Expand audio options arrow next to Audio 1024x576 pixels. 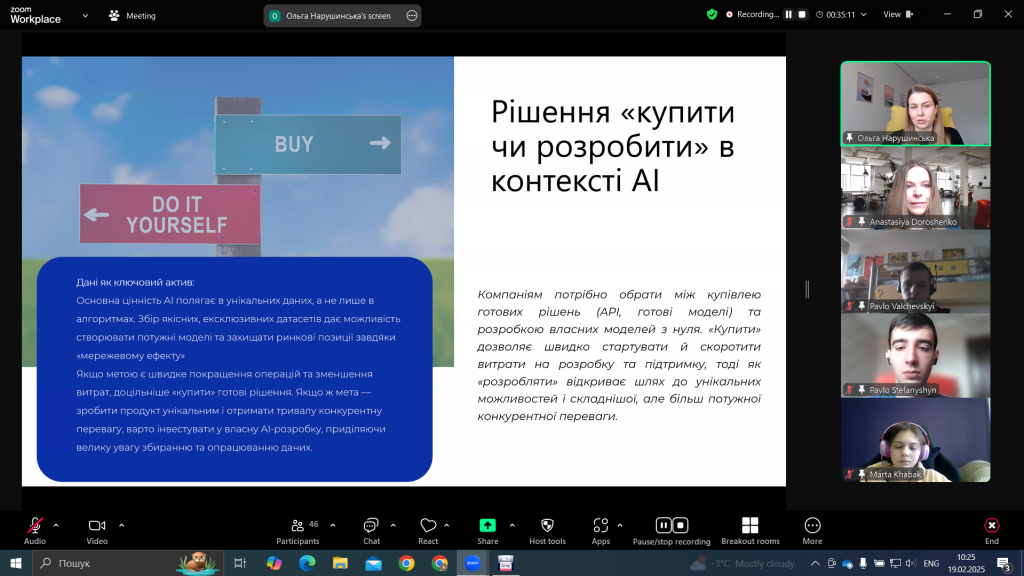point(56,525)
